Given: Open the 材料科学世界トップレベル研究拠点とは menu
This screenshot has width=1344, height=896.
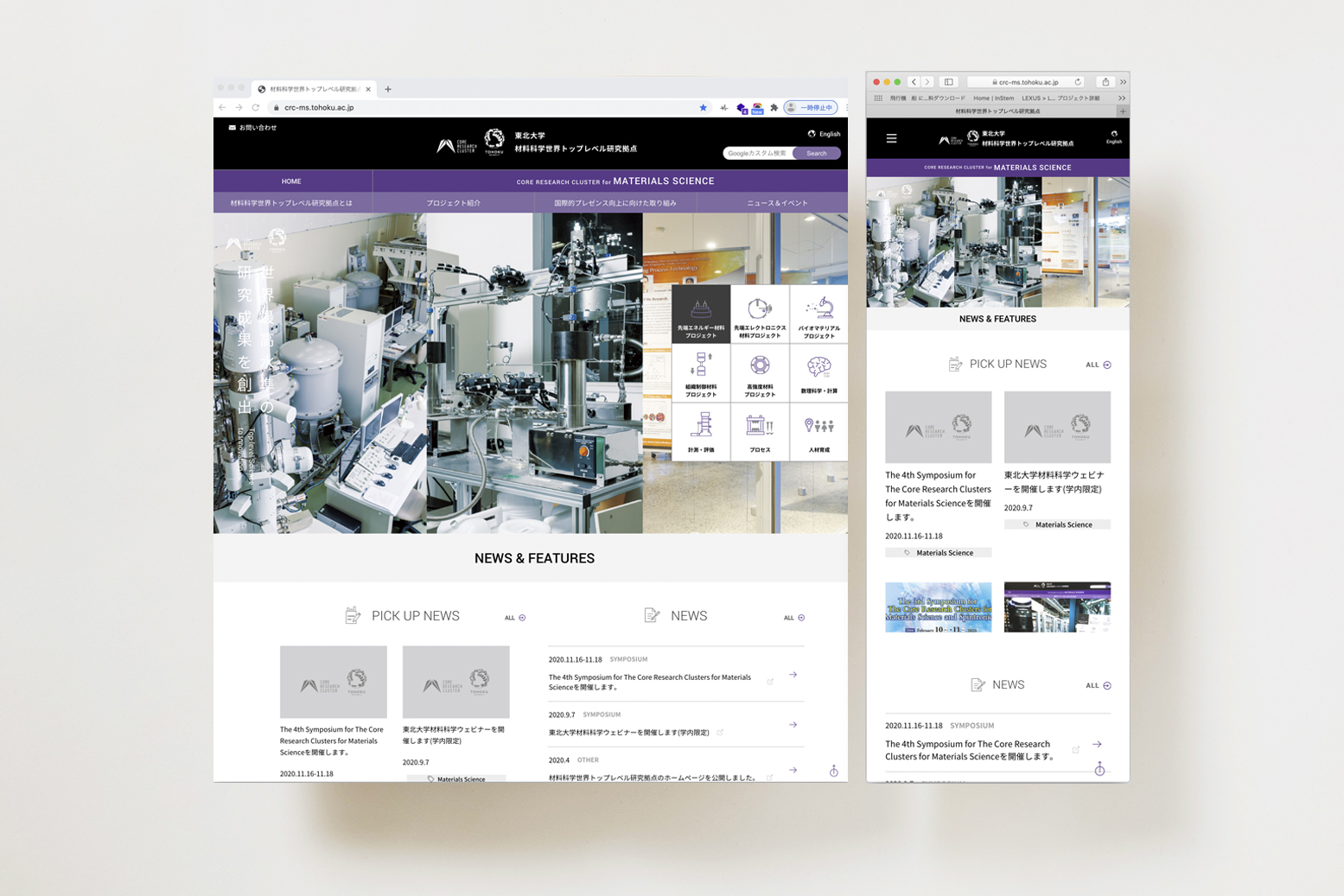Looking at the screenshot, I should tap(291, 203).
